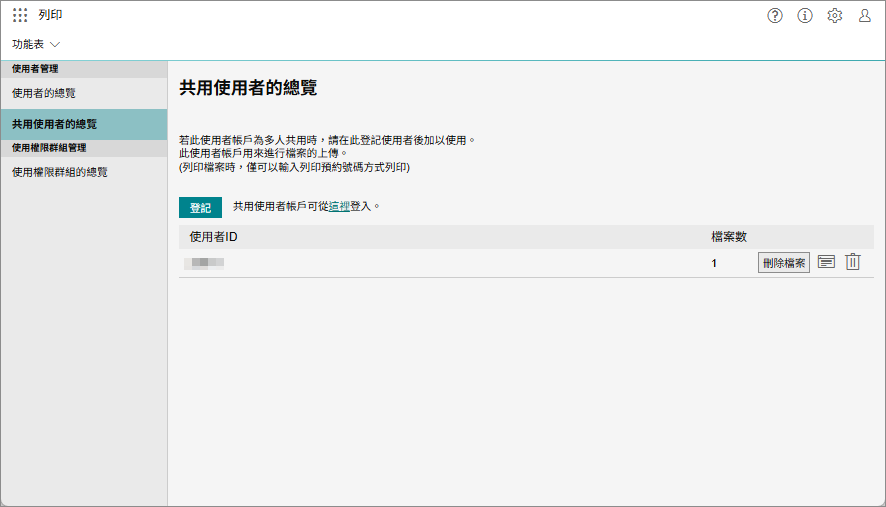Open 使用者的總覽 in the sidebar

(44, 93)
